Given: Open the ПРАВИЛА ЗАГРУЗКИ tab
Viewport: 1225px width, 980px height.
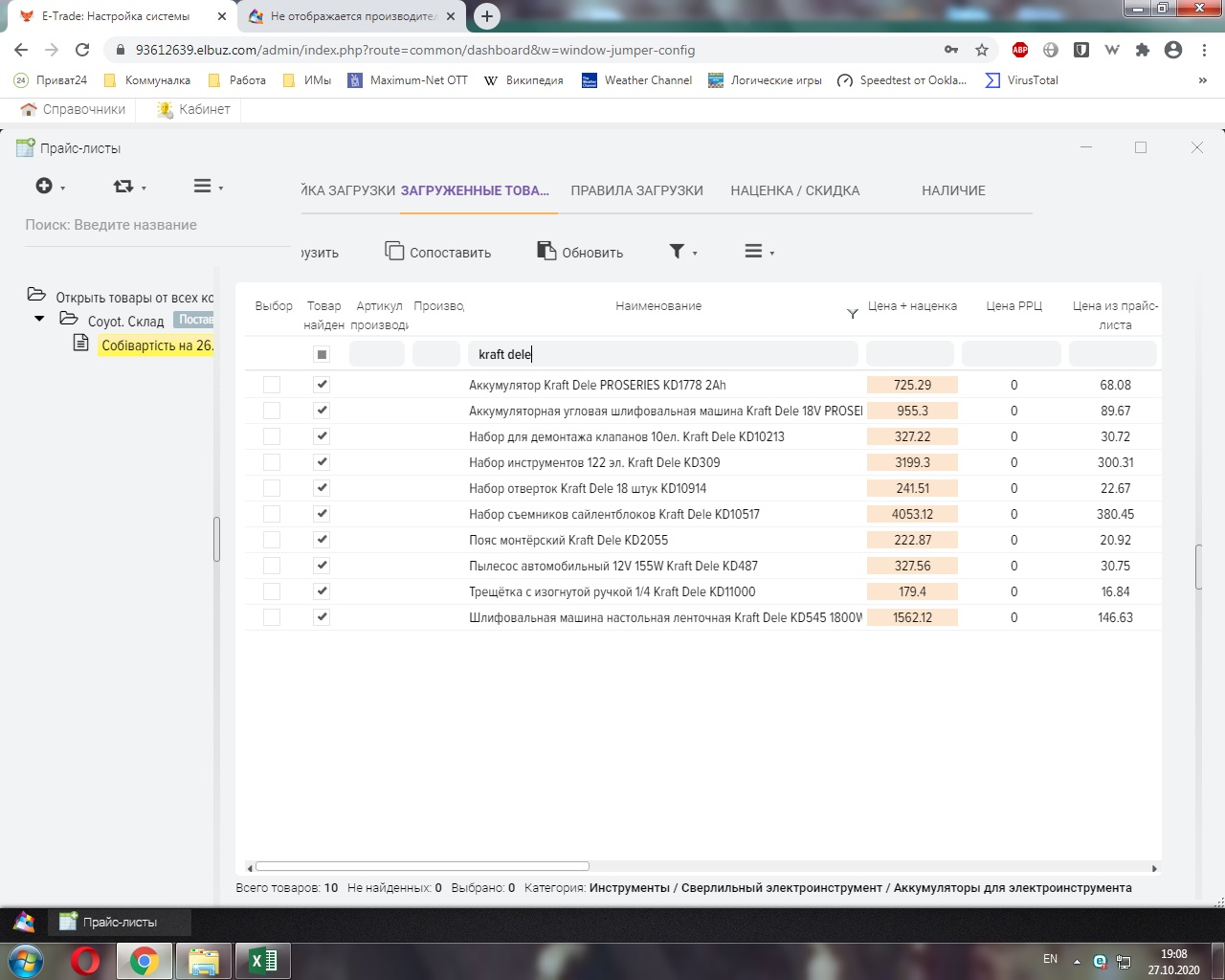Looking at the screenshot, I should pos(636,190).
